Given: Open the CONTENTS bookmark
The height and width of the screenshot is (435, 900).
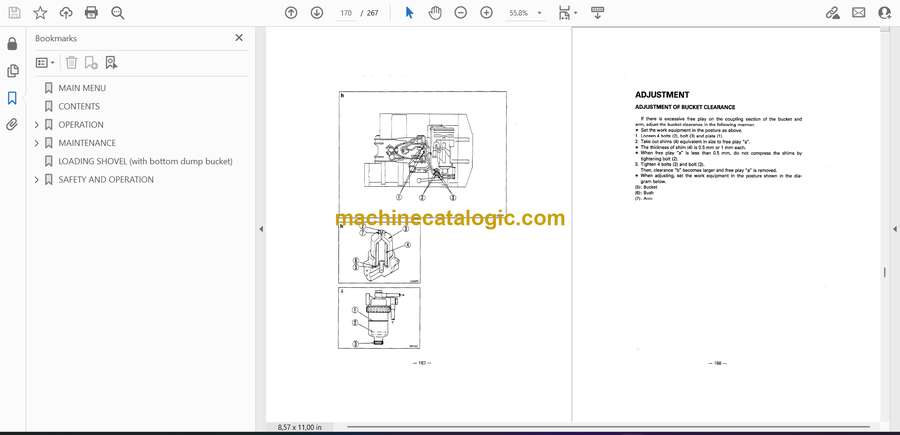Looking at the screenshot, I should pyautogui.click(x=79, y=106).
